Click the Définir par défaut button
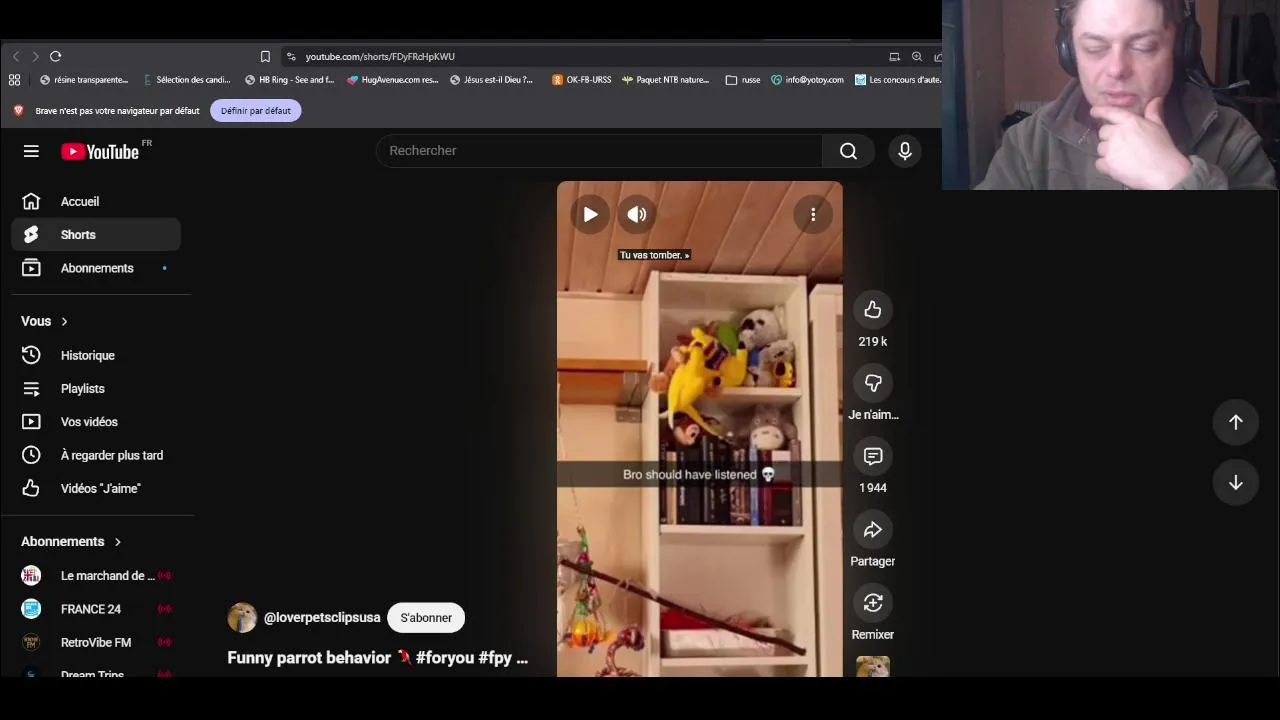The image size is (1280, 720). click(256, 111)
